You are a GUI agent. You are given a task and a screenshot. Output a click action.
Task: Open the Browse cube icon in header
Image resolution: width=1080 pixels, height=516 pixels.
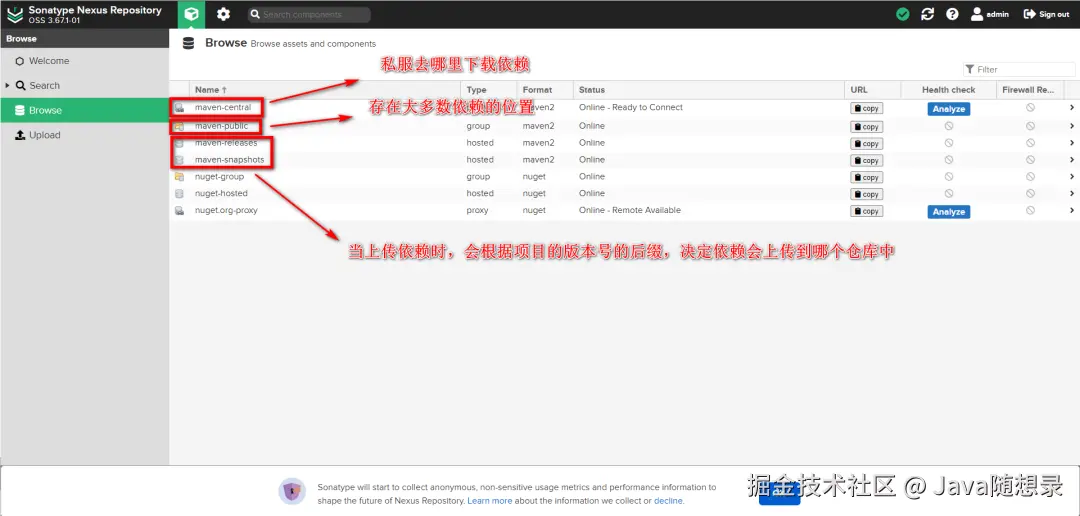[191, 14]
